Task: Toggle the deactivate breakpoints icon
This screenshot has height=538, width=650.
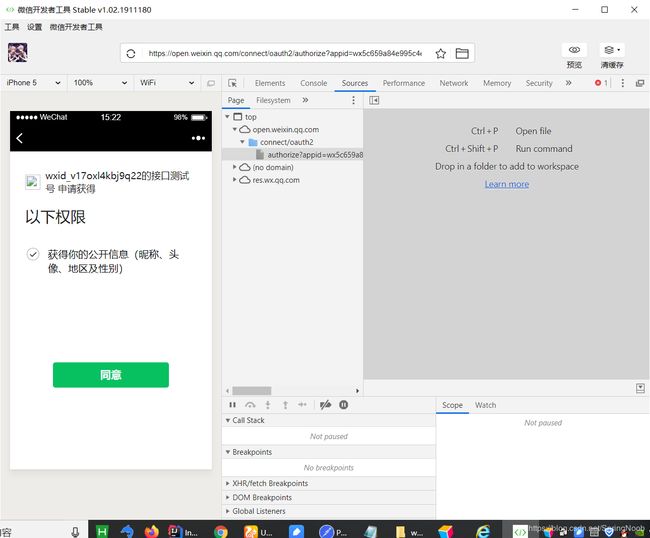Action: pyautogui.click(x=325, y=405)
